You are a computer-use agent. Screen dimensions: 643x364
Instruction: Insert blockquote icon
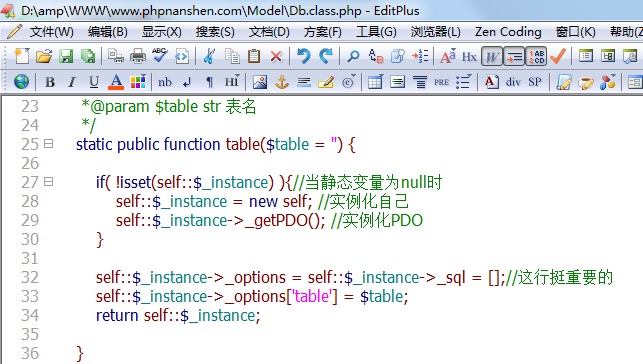click(x=420, y=82)
